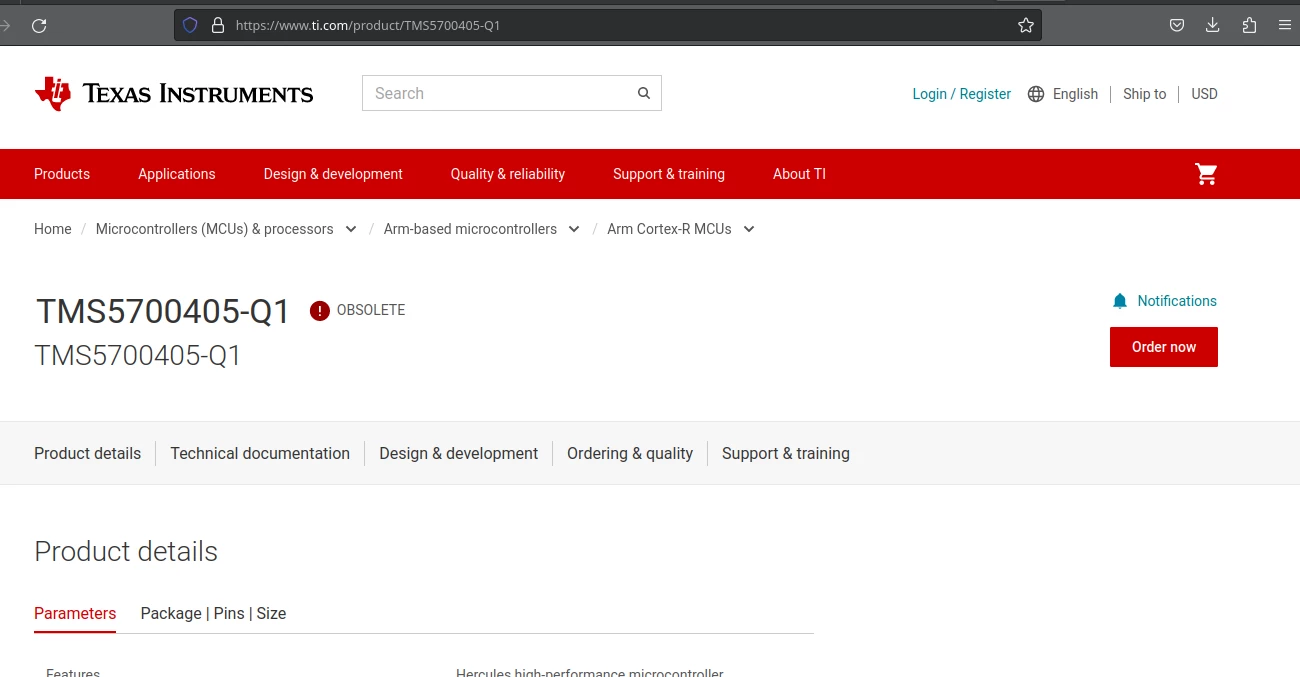View site security padlock info
1300x677 pixels.
click(217, 26)
